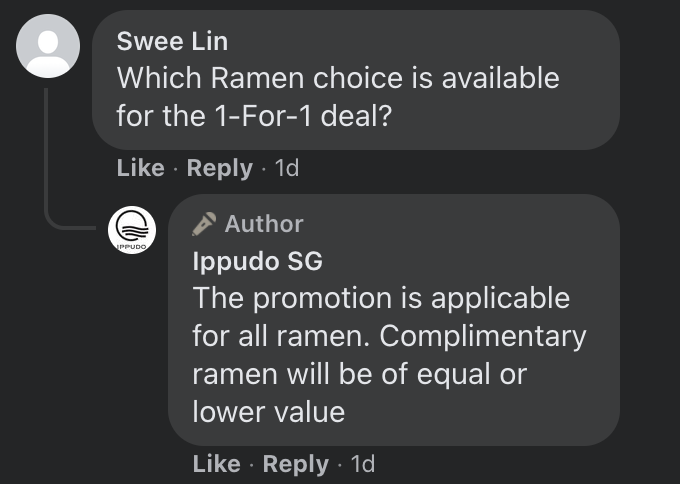Click the 'ramen will be of equal or' line
The height and width of the screenshot is (484, 680).
point(359,374)
